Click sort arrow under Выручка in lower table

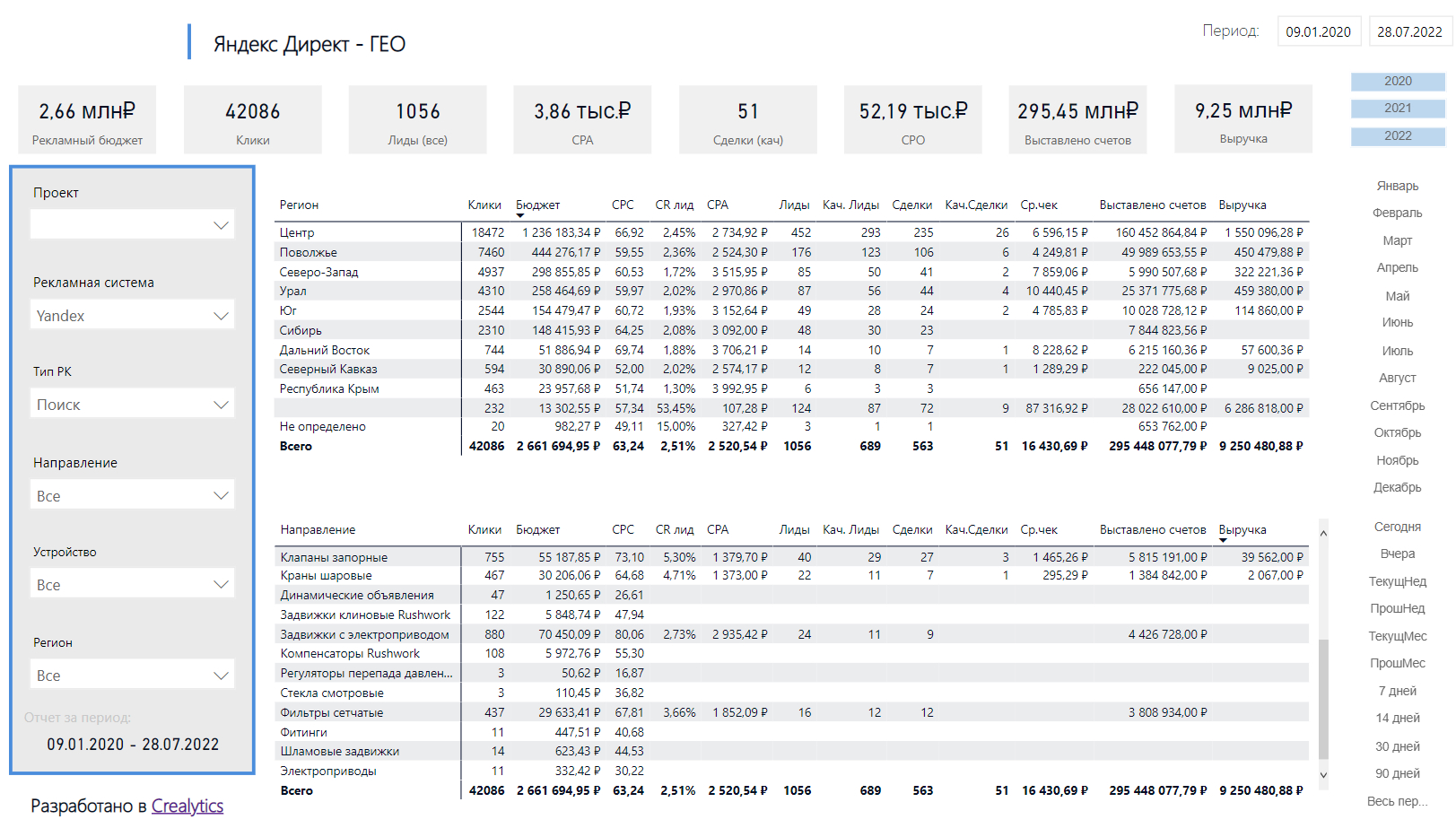point(1223,541)
